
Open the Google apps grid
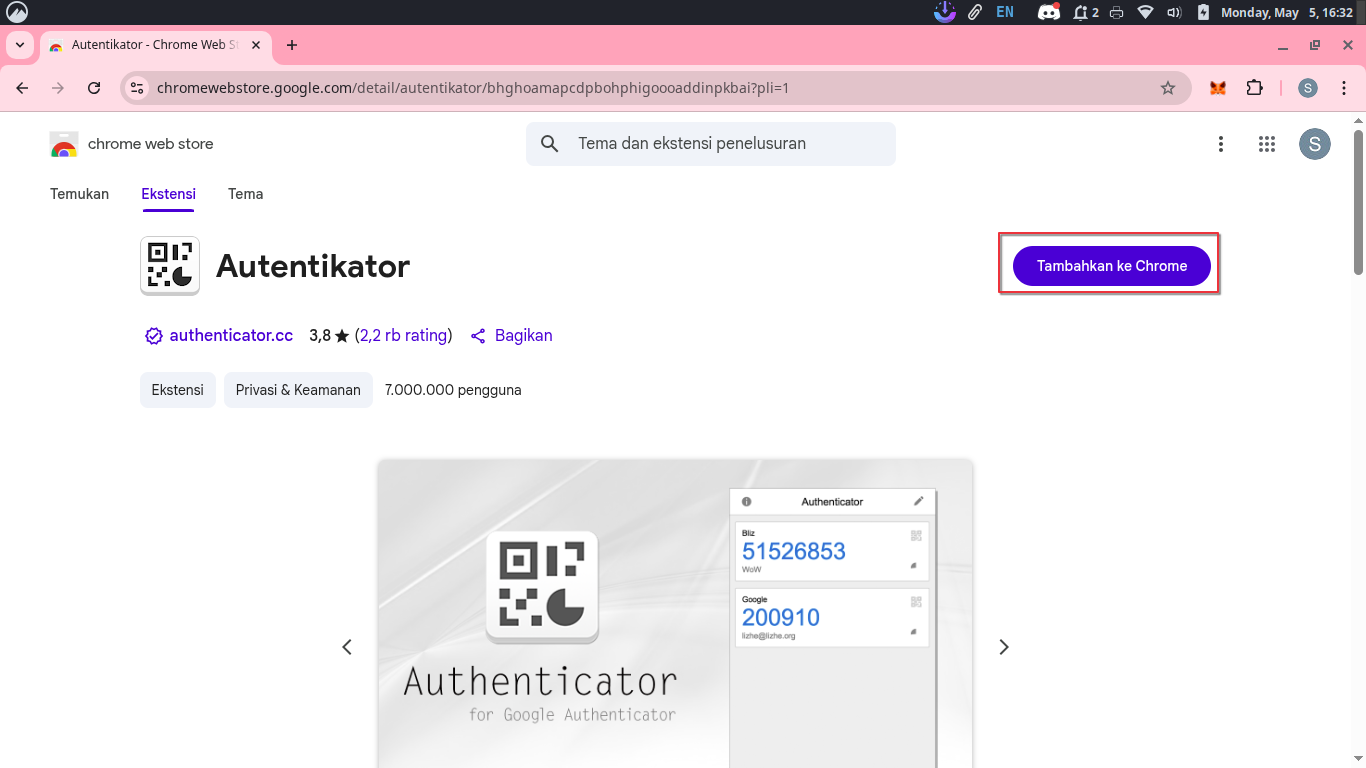tap(1267, 144)
